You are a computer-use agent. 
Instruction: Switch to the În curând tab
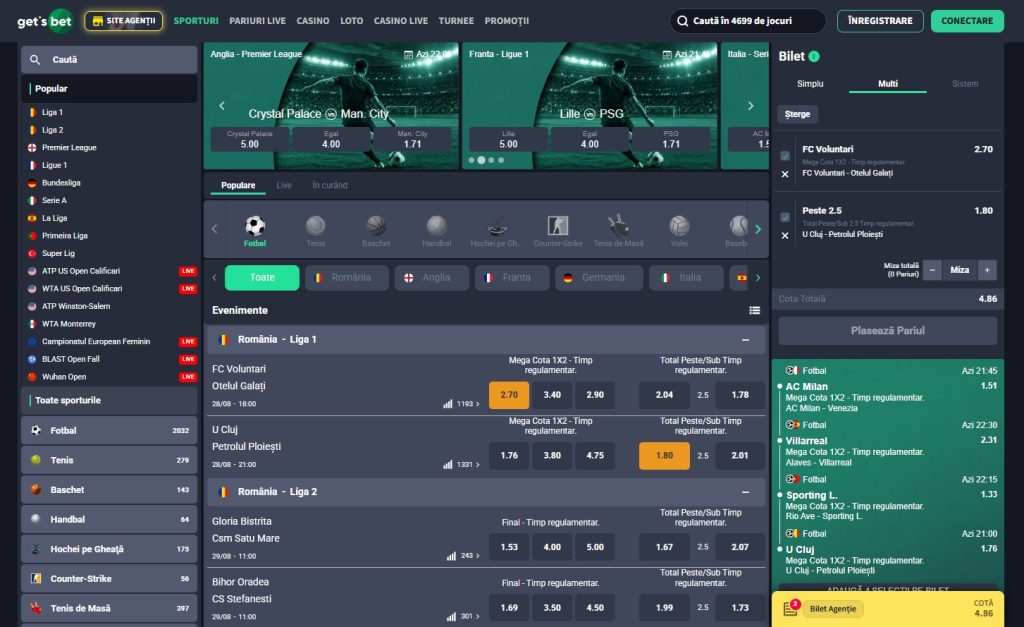(x=330, y=185)
